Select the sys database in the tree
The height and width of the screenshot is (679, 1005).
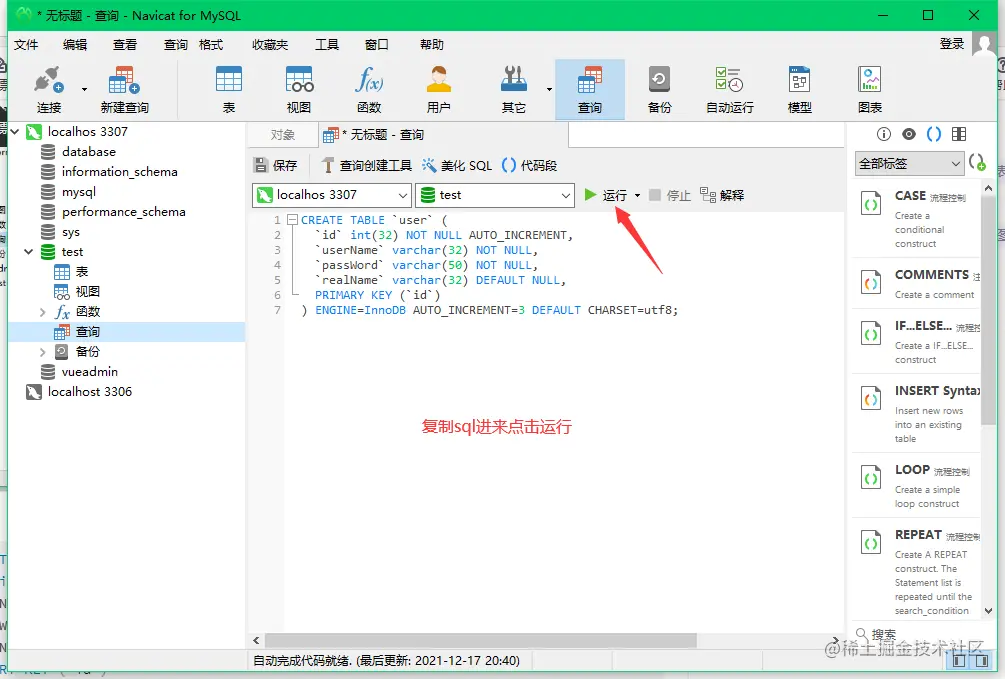(x=71, y=231)
